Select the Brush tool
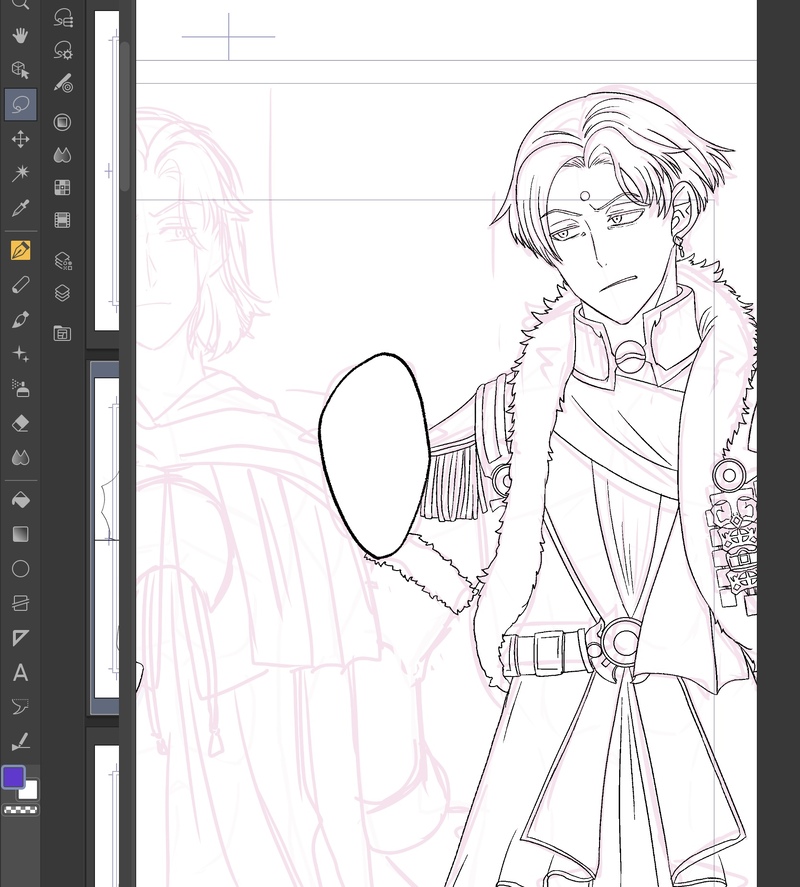 pos(20,320)
